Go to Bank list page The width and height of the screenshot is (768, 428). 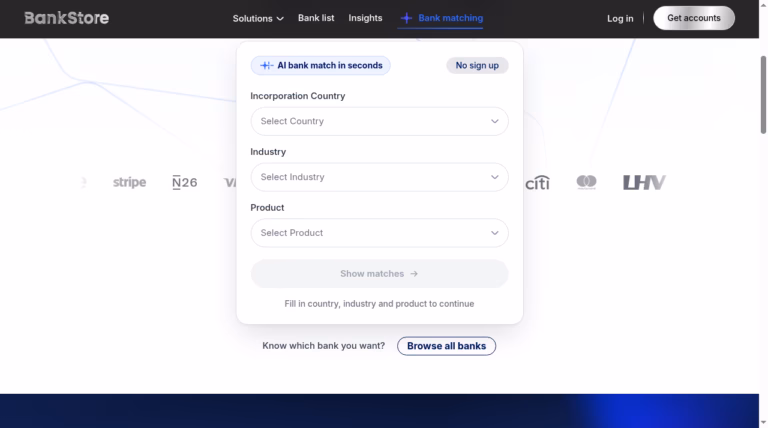click(x=316, y=18)
